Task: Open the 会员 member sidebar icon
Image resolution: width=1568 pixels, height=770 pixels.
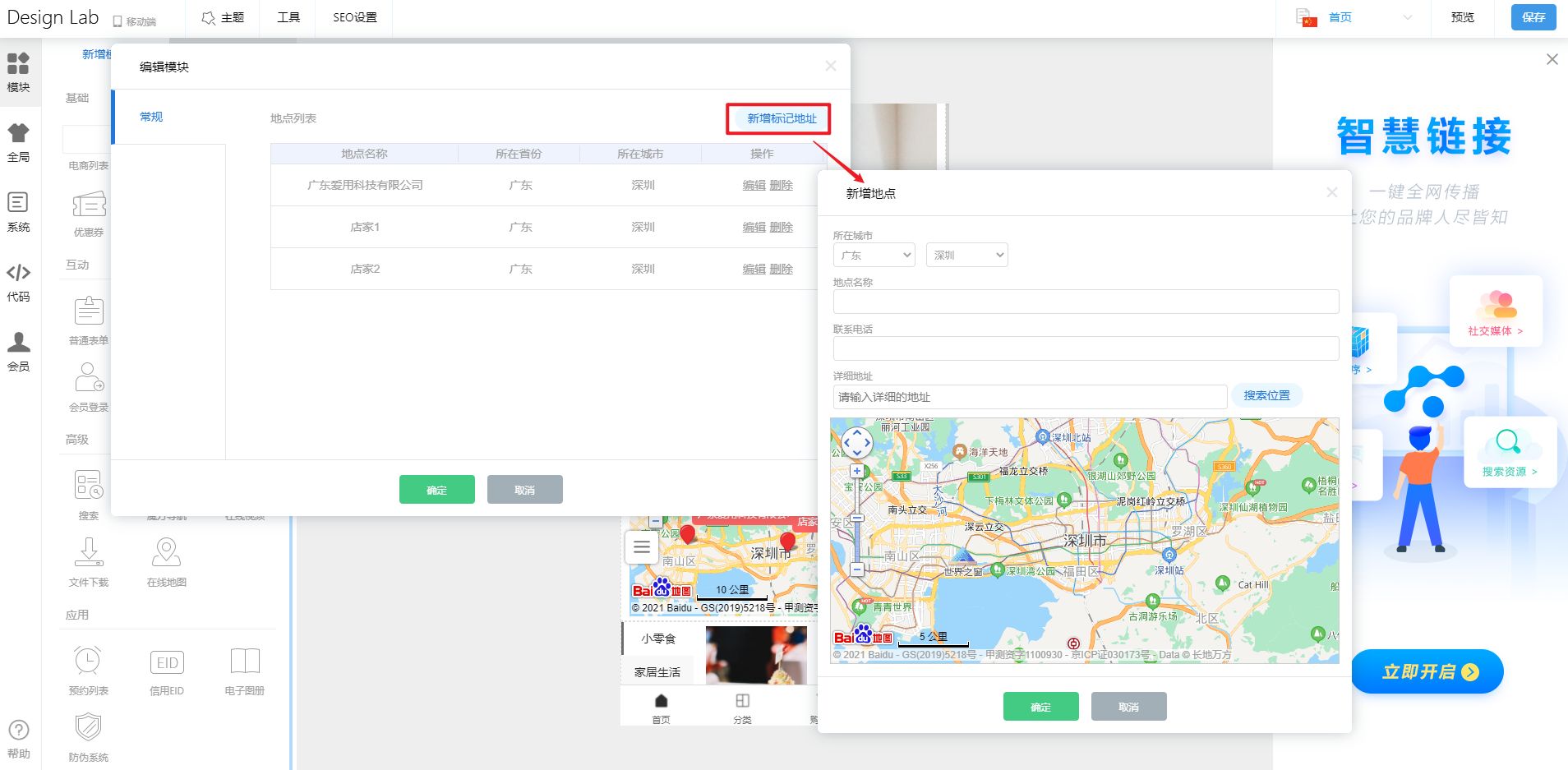Action: [x=18, y=352]
